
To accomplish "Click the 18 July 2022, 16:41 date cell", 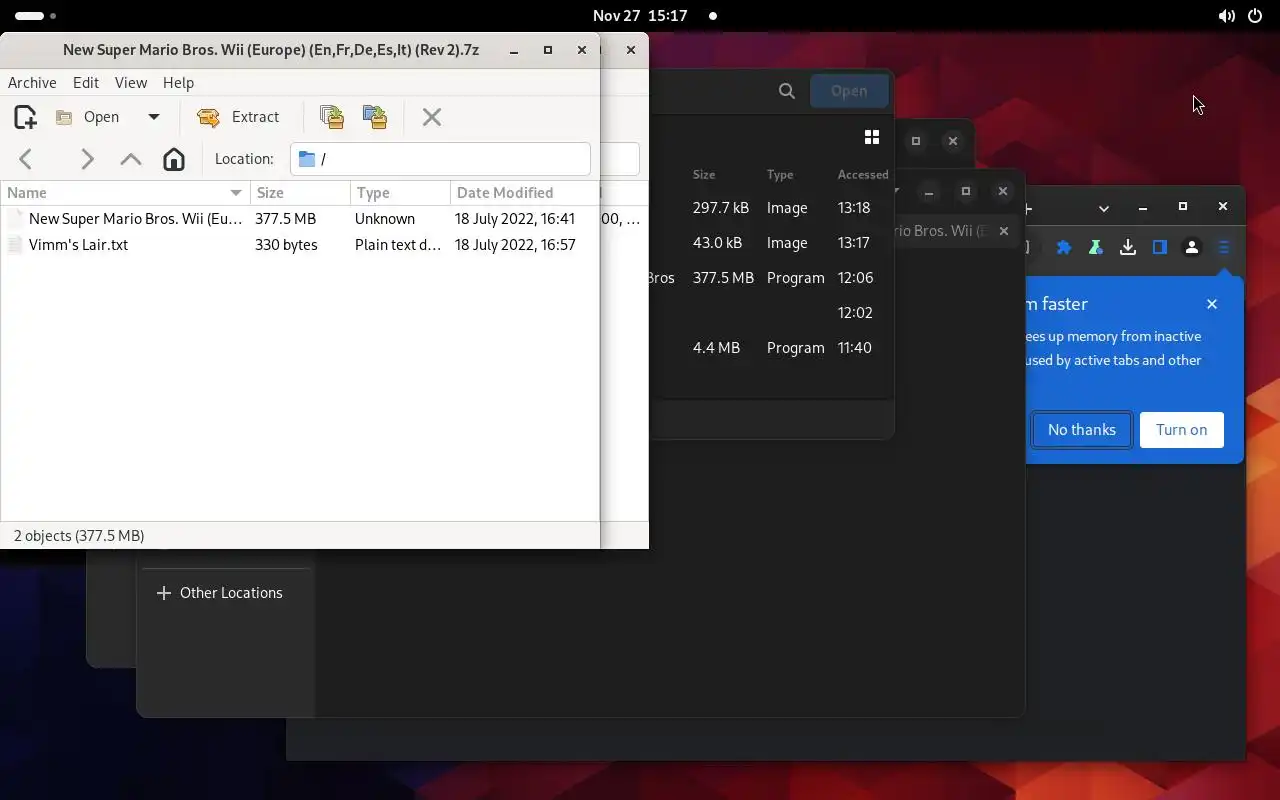I will [515, 218].
